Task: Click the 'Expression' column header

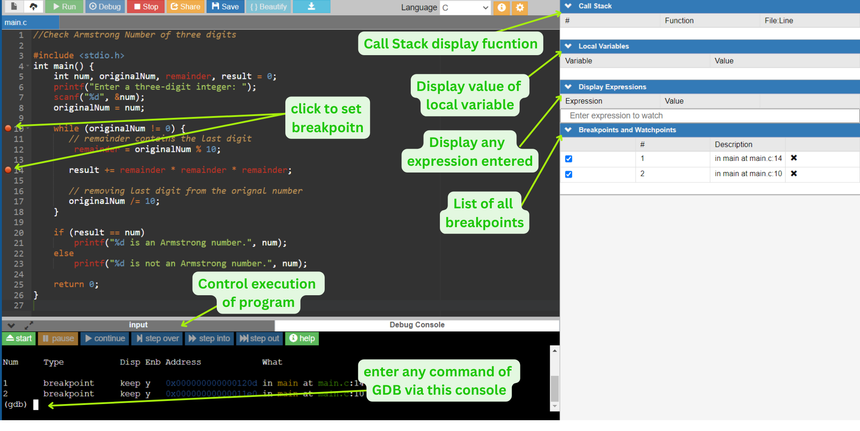Action: click(584, 101)
